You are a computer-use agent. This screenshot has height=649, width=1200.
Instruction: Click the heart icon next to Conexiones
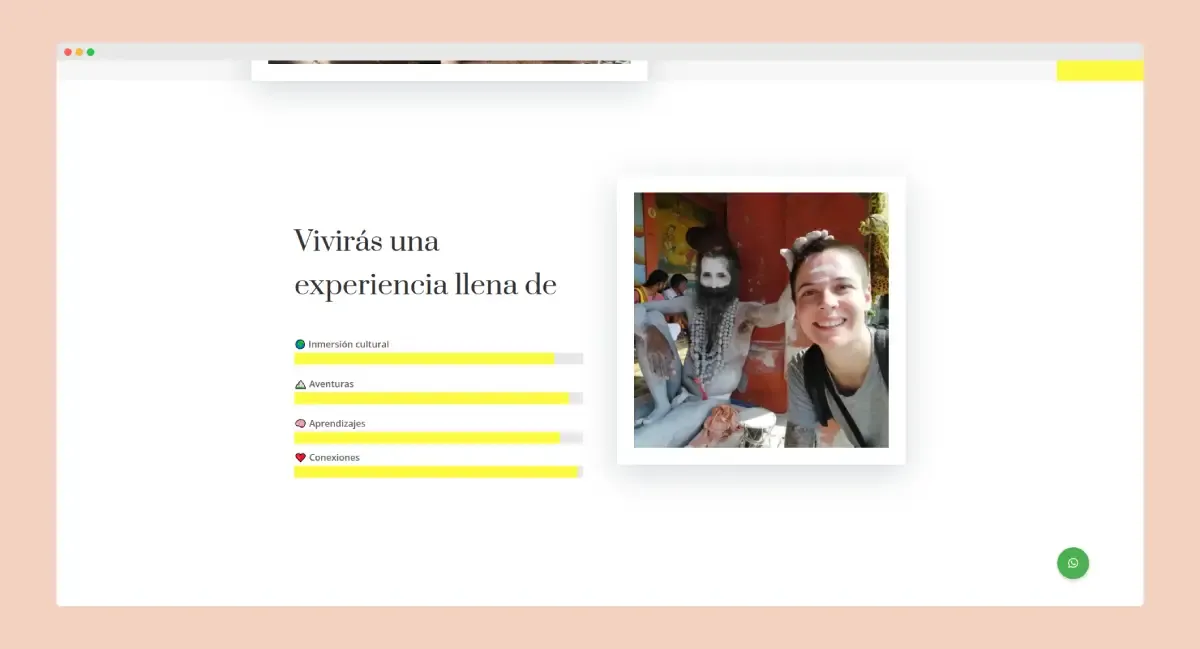299,457
